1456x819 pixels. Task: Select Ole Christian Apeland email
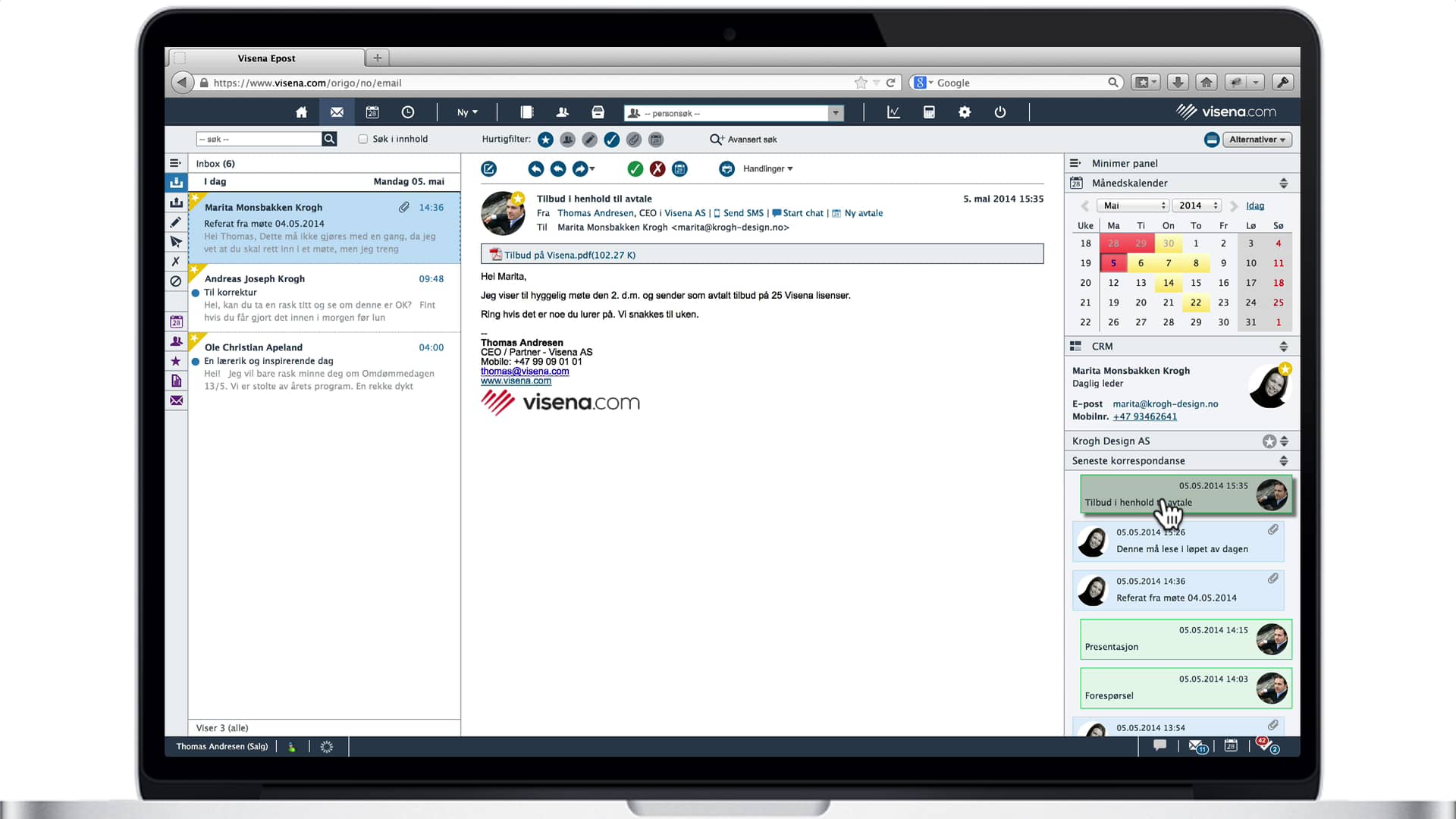(x=325, y=367)
